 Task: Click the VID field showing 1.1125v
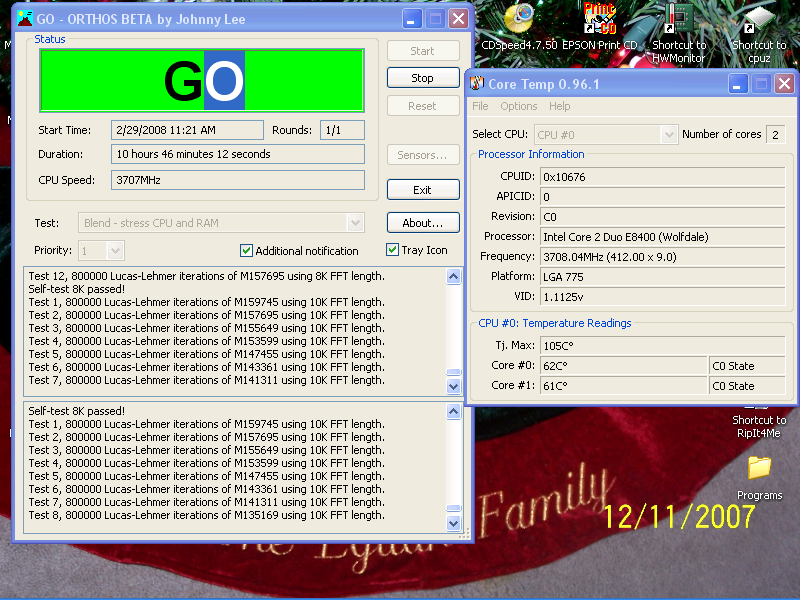(662, 297)
